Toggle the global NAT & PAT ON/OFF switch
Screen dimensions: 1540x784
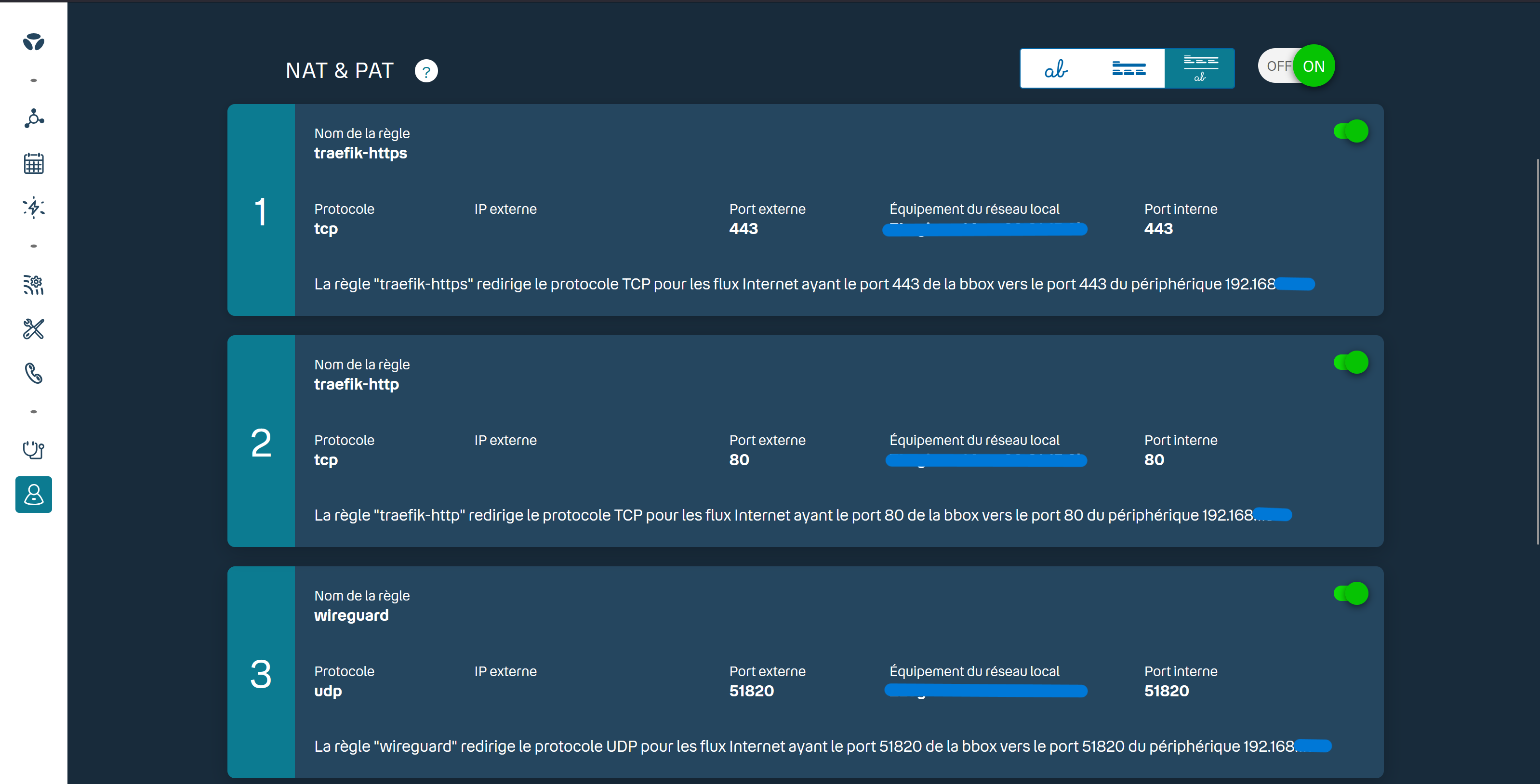pyautogui.click(x=1296, y=65)
